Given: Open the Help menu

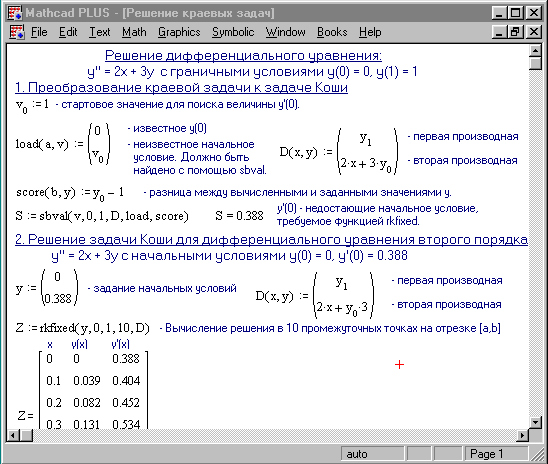Looking at the screenshot, I should click(x=370, y=32).
